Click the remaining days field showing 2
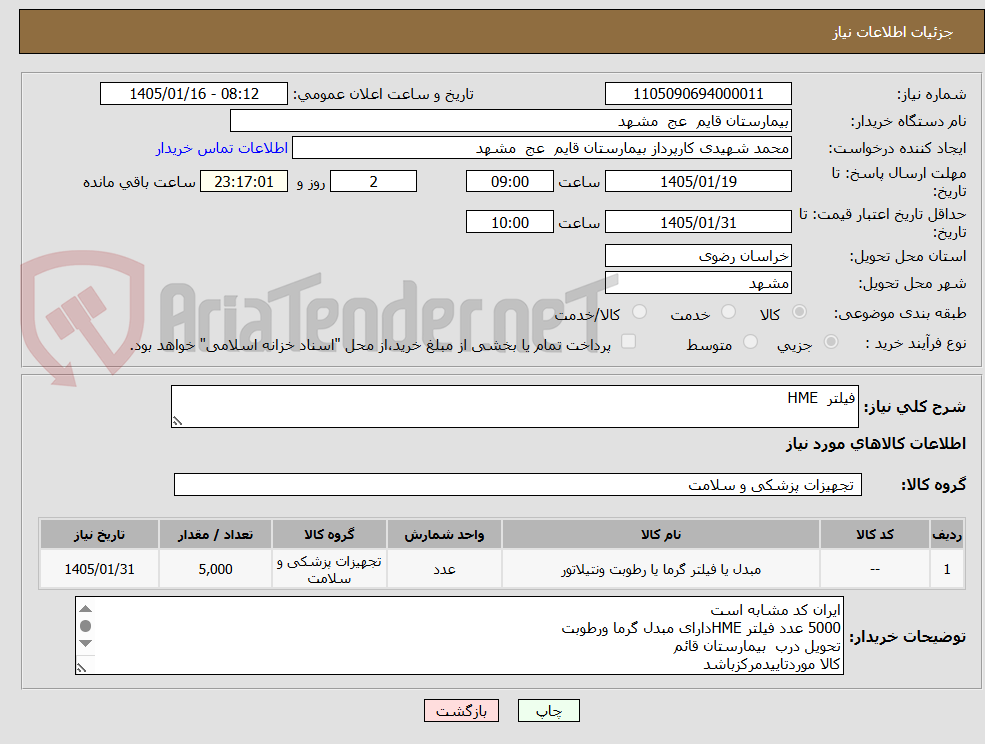The width and height of the screenshot is (985, 744). tap(373, 182)
